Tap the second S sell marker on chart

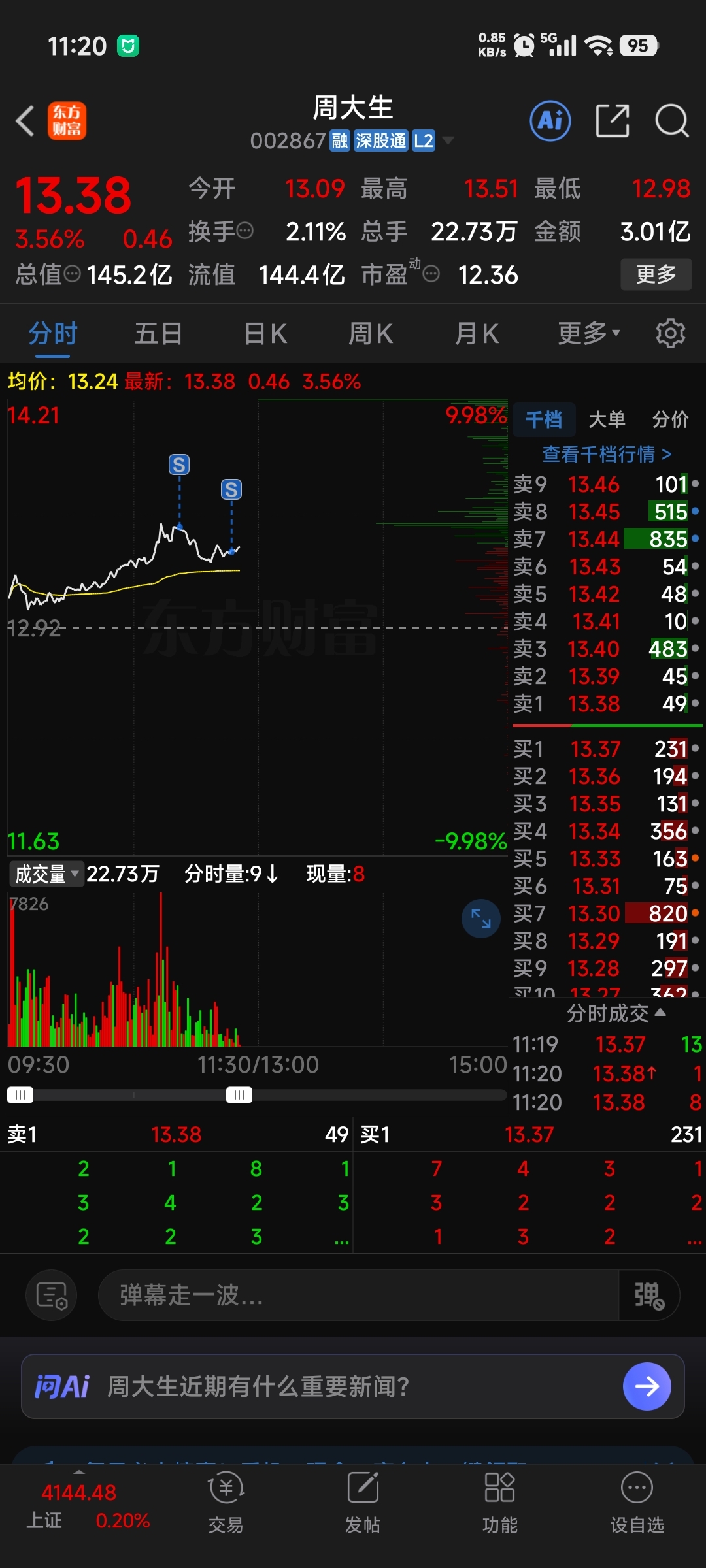[x=231, y=489]
